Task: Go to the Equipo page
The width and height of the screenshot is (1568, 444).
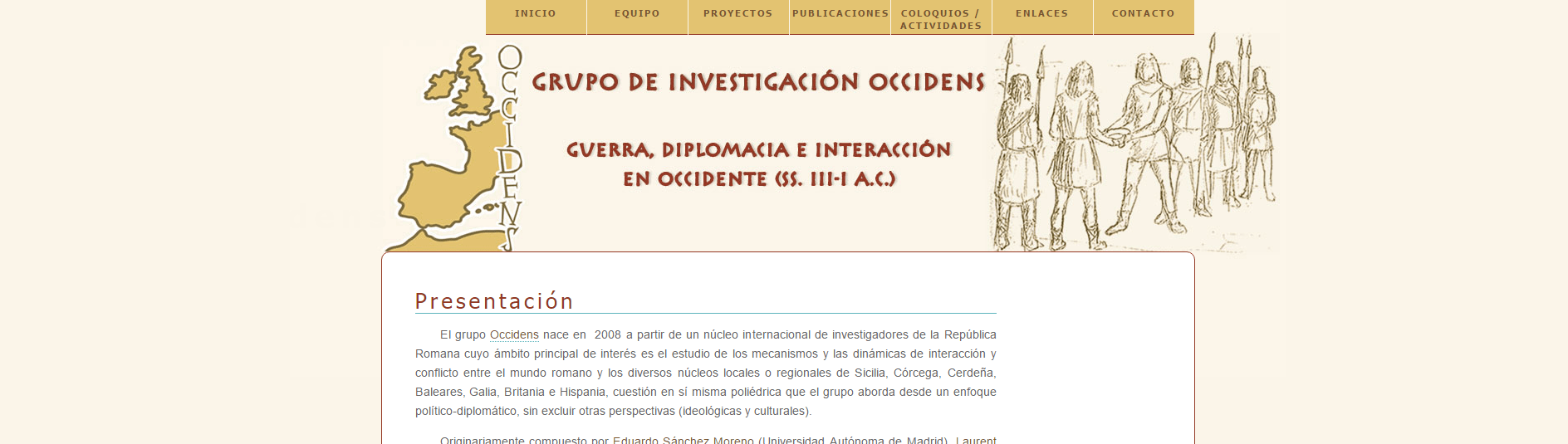Action: (x=637, y=14)
